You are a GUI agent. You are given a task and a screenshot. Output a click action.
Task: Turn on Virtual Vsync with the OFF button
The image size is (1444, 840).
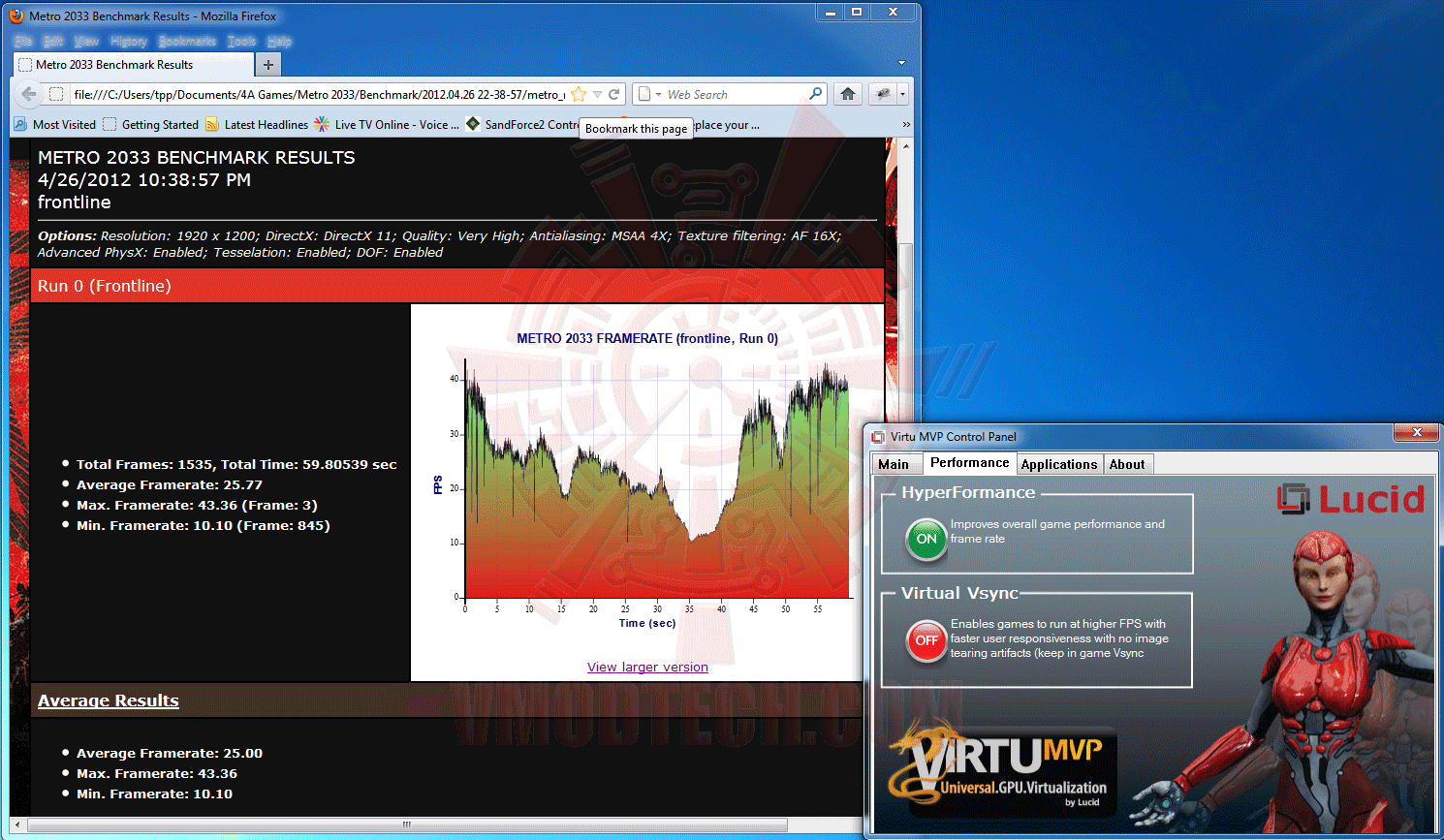tap(926, 640)
